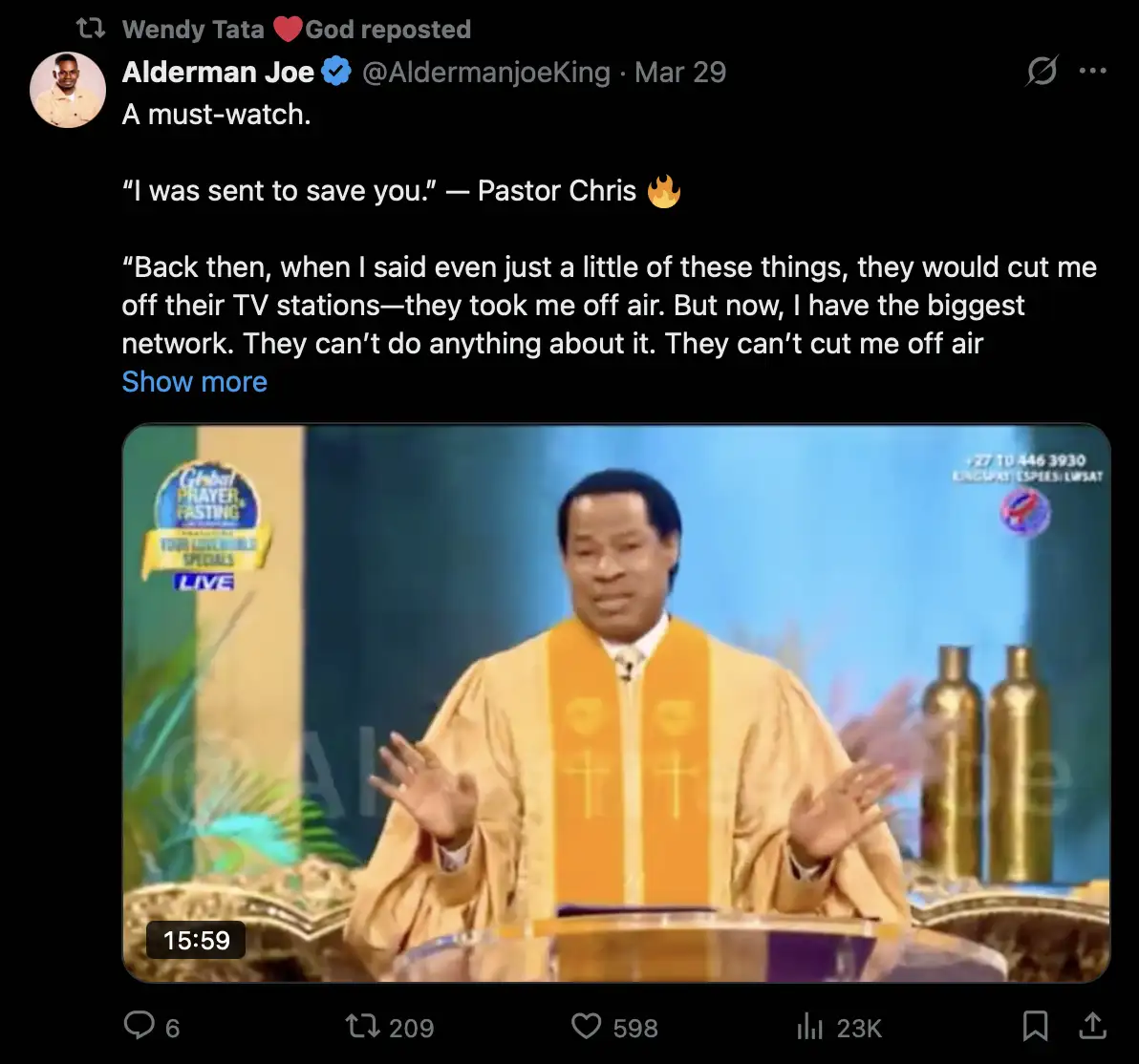
Task: Click Alderman Joe display name
Action: tap(218, 72)
